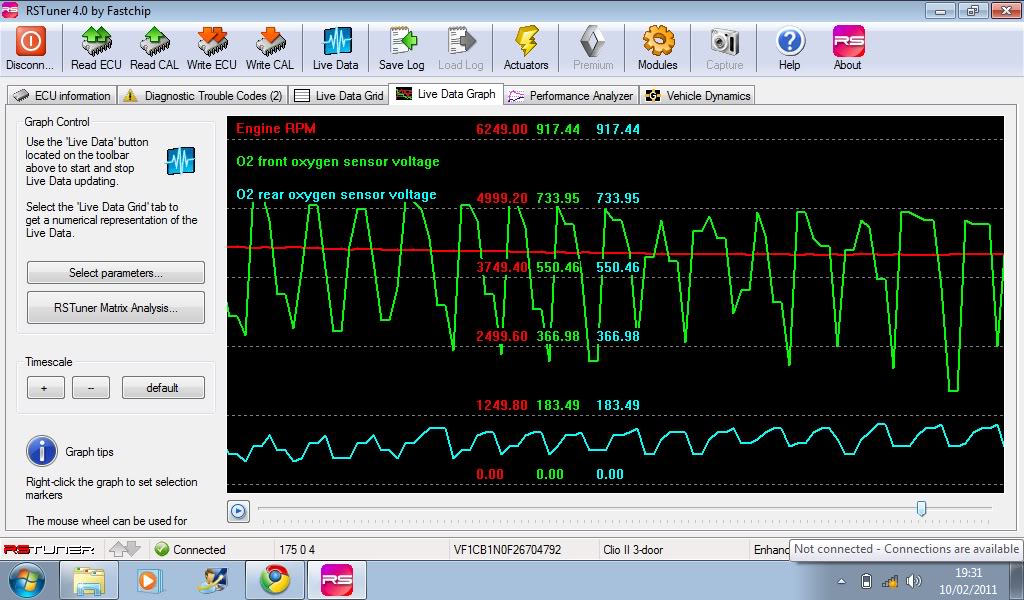Open RSTuner Matrix Analysis
Screen dimensions: 1024x600
(116, 308)
